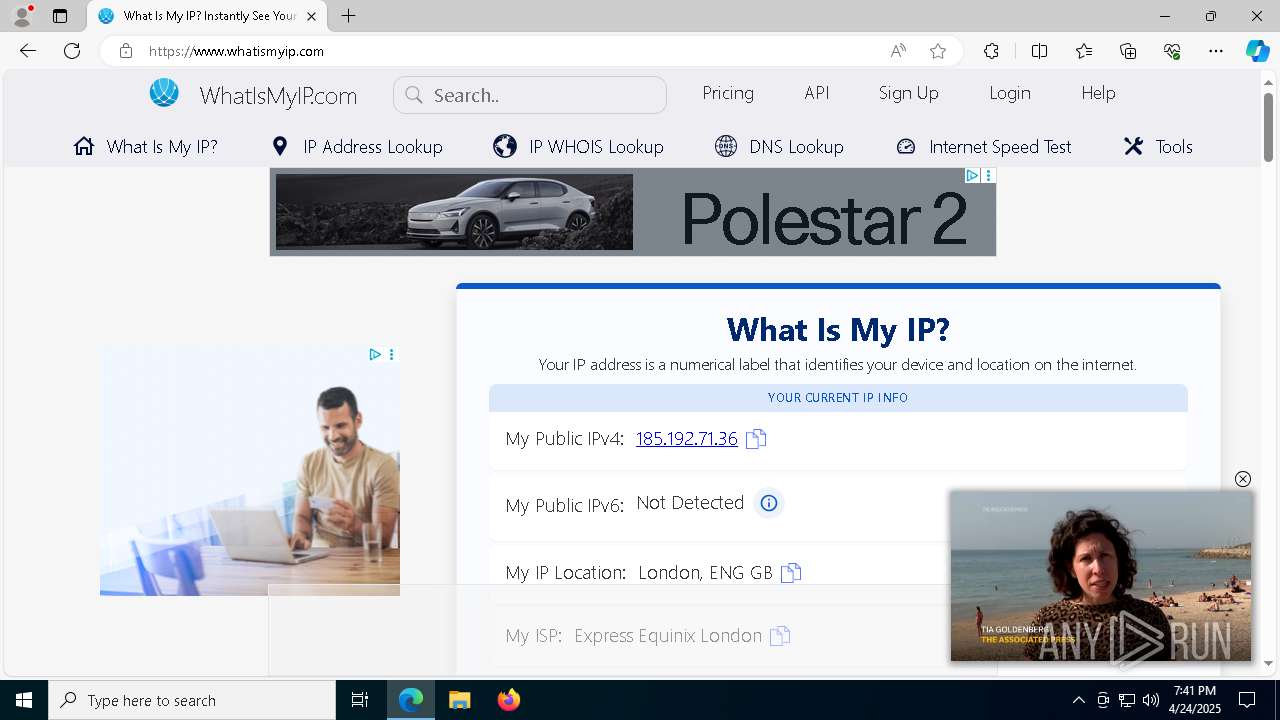
Task: Refresh the current page
Action: tap(72, 51)
